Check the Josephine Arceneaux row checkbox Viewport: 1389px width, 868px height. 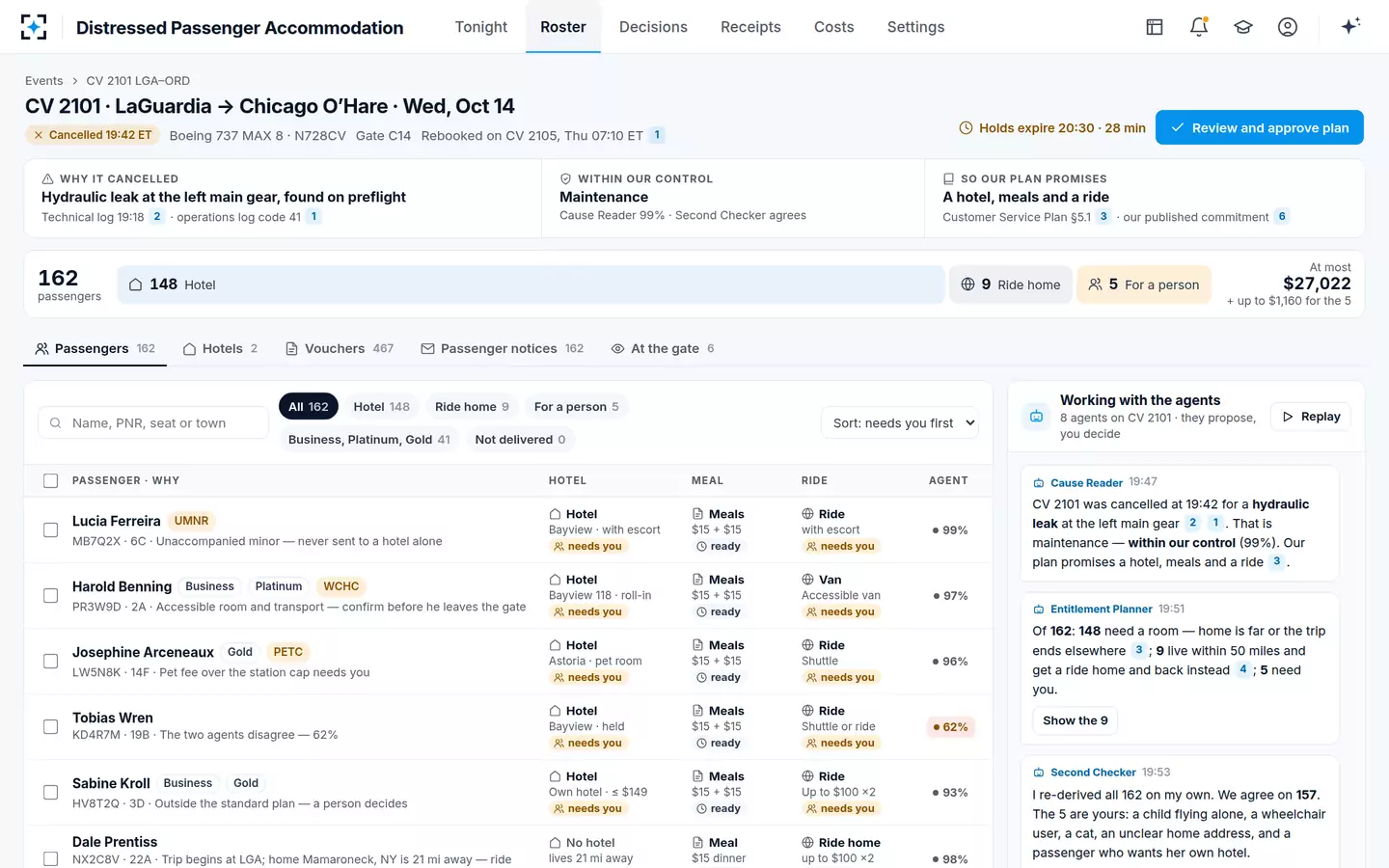click(x=51, y=661)
